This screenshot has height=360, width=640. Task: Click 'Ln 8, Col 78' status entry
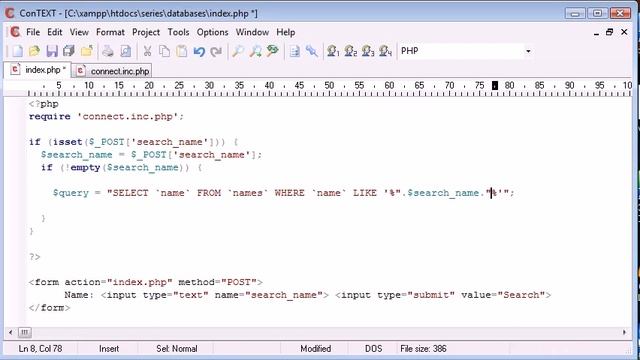tap(40, 349)
